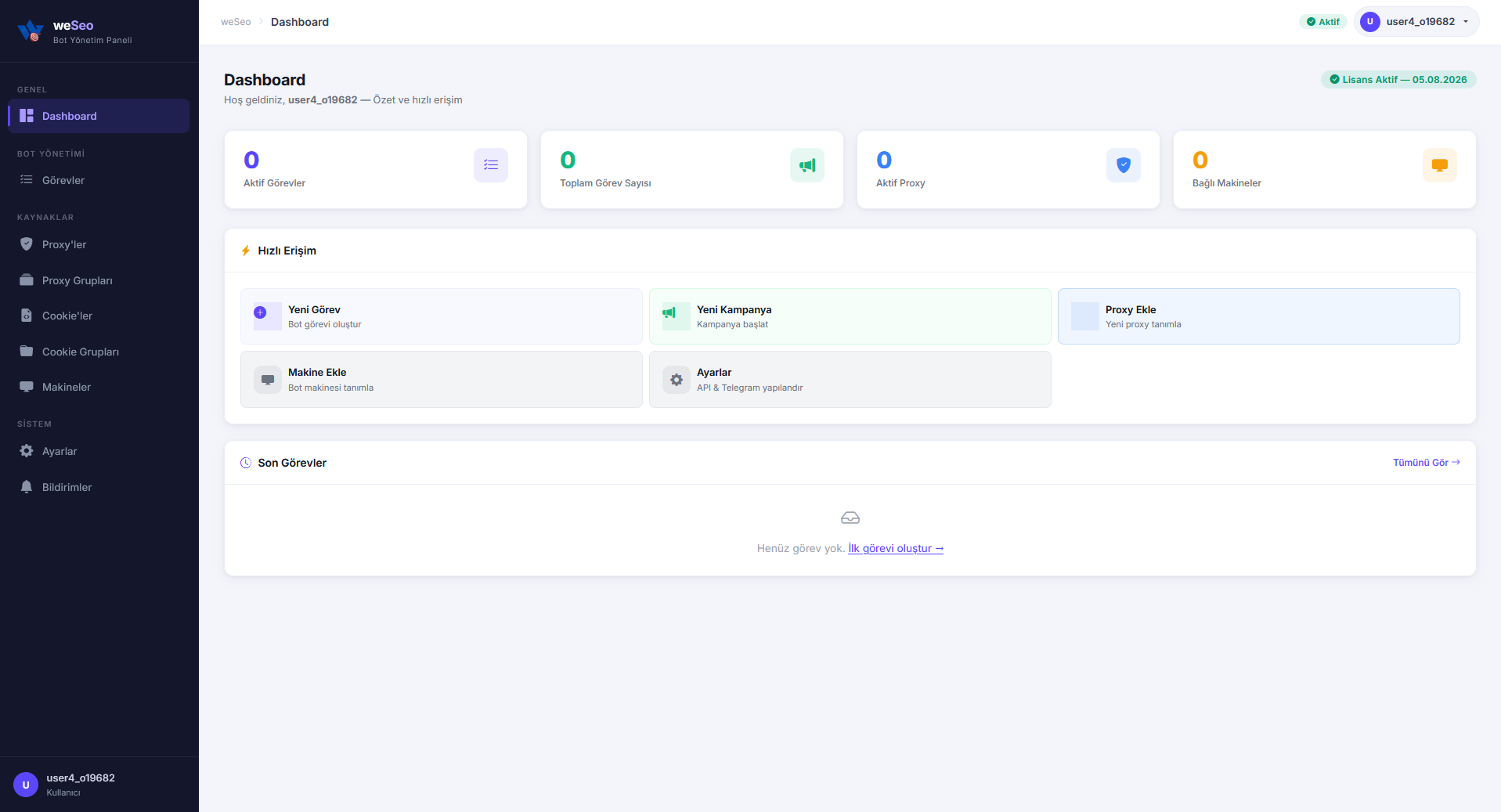Follow the Tümünü Gör link

[x=1427, y=463]
